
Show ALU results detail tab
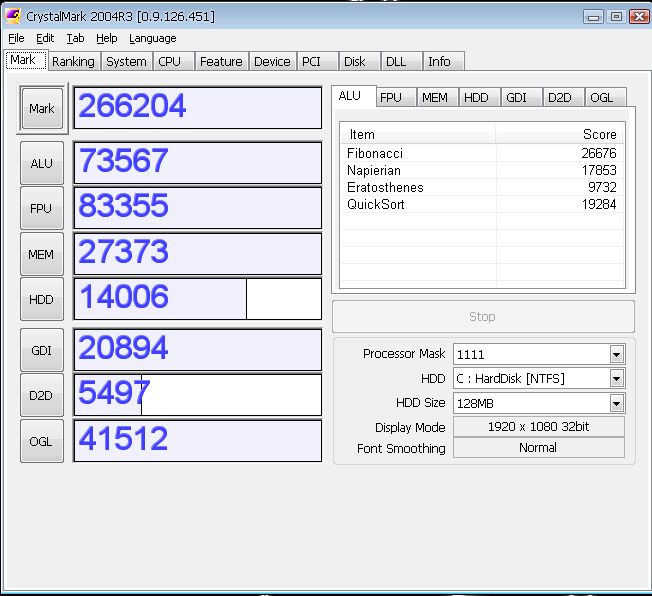point(354,96)
